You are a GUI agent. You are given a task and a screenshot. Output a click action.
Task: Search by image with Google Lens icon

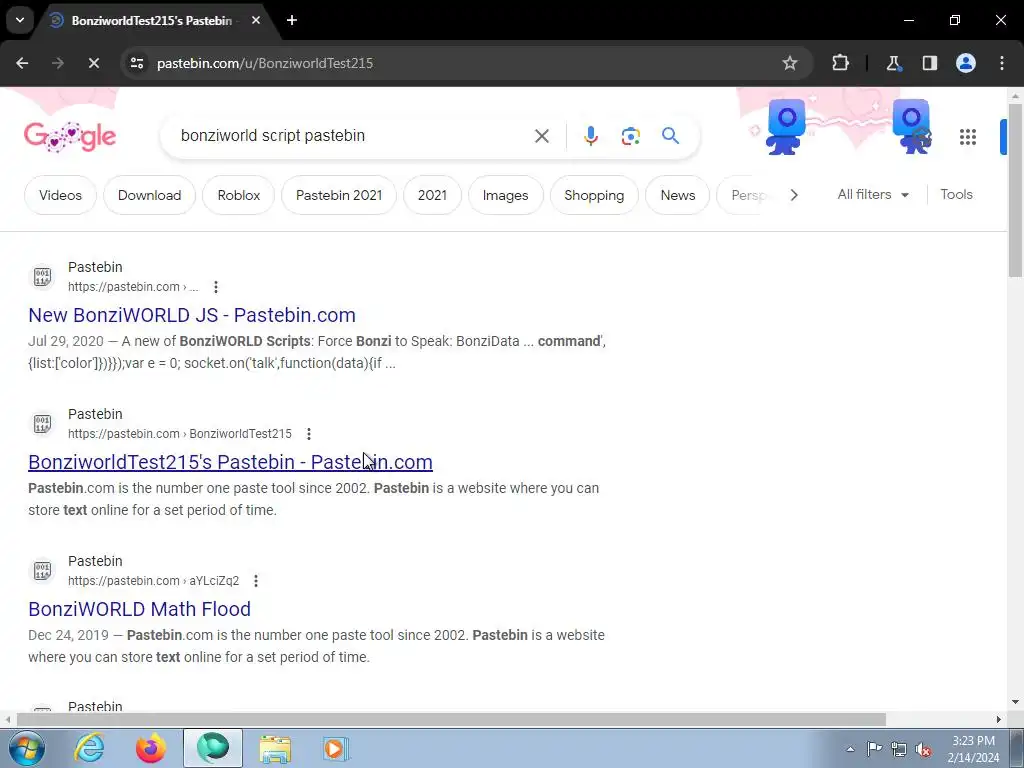[630, 136]
